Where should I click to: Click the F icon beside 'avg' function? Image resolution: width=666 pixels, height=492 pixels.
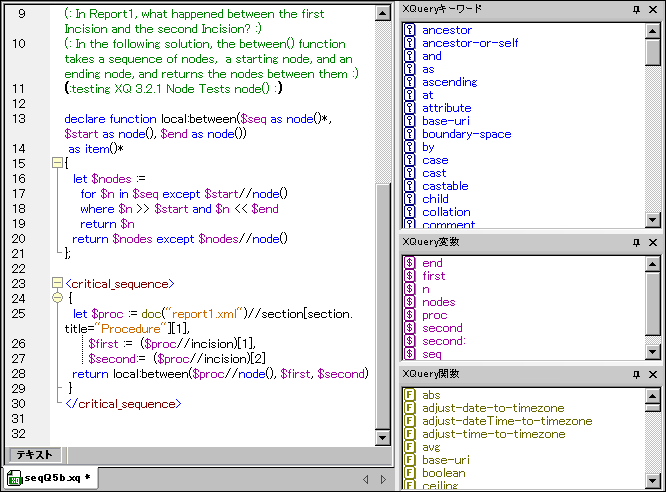pos(409,448)
